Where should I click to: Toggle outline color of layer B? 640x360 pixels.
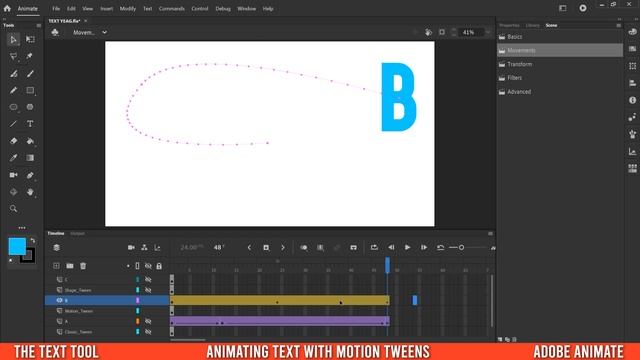(138, 300)
